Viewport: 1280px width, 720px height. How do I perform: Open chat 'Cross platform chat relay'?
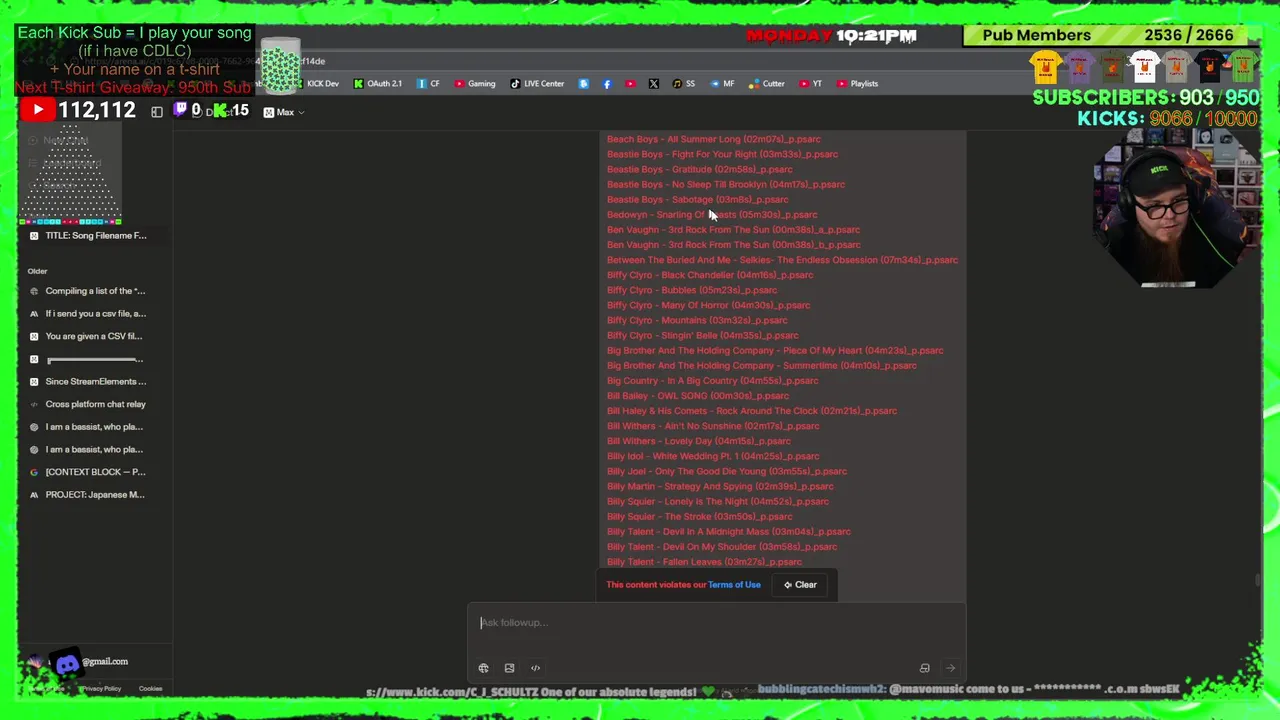pyautogui.click(x=87, y=404)
